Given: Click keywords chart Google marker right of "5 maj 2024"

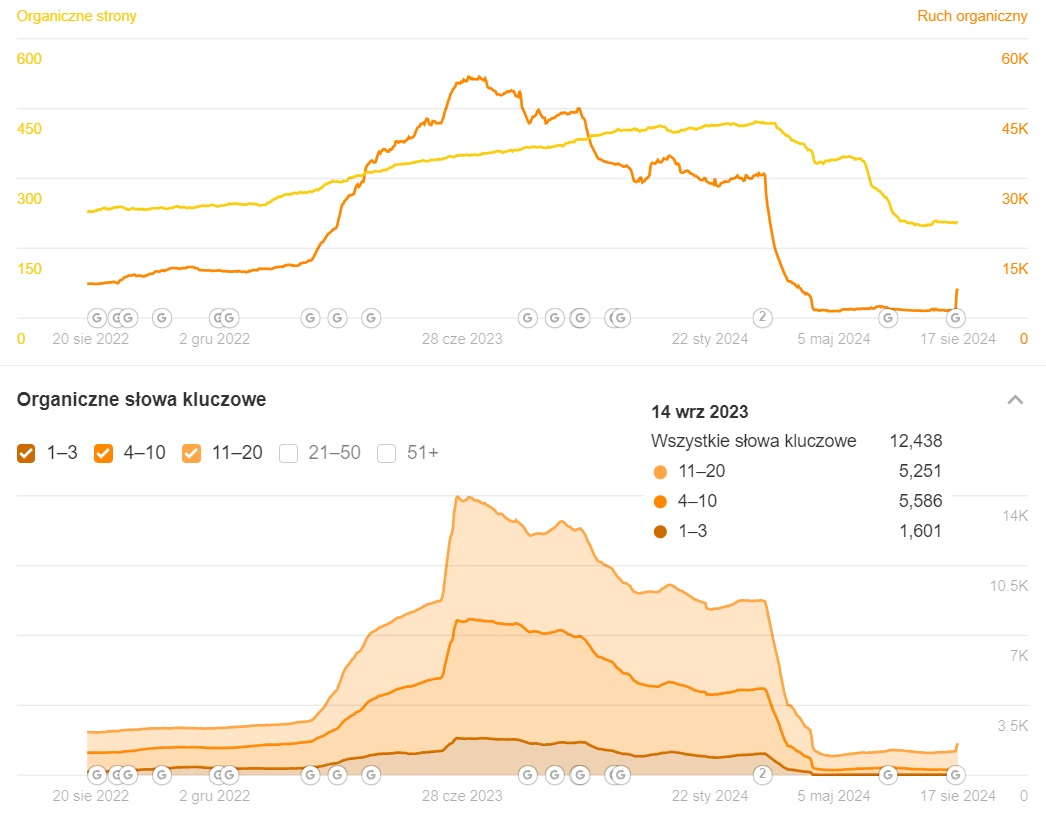Looking at the screenshot, I should (887, 774).
